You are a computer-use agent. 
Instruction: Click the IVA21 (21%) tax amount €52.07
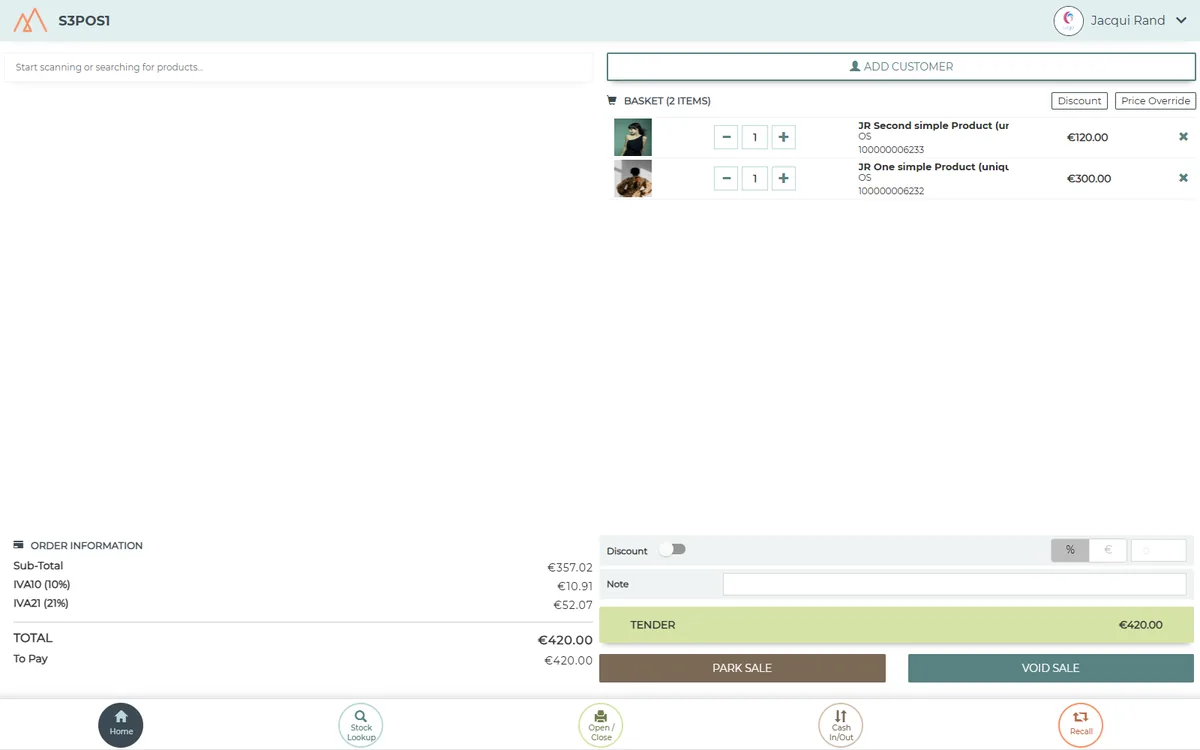[573, 605]
